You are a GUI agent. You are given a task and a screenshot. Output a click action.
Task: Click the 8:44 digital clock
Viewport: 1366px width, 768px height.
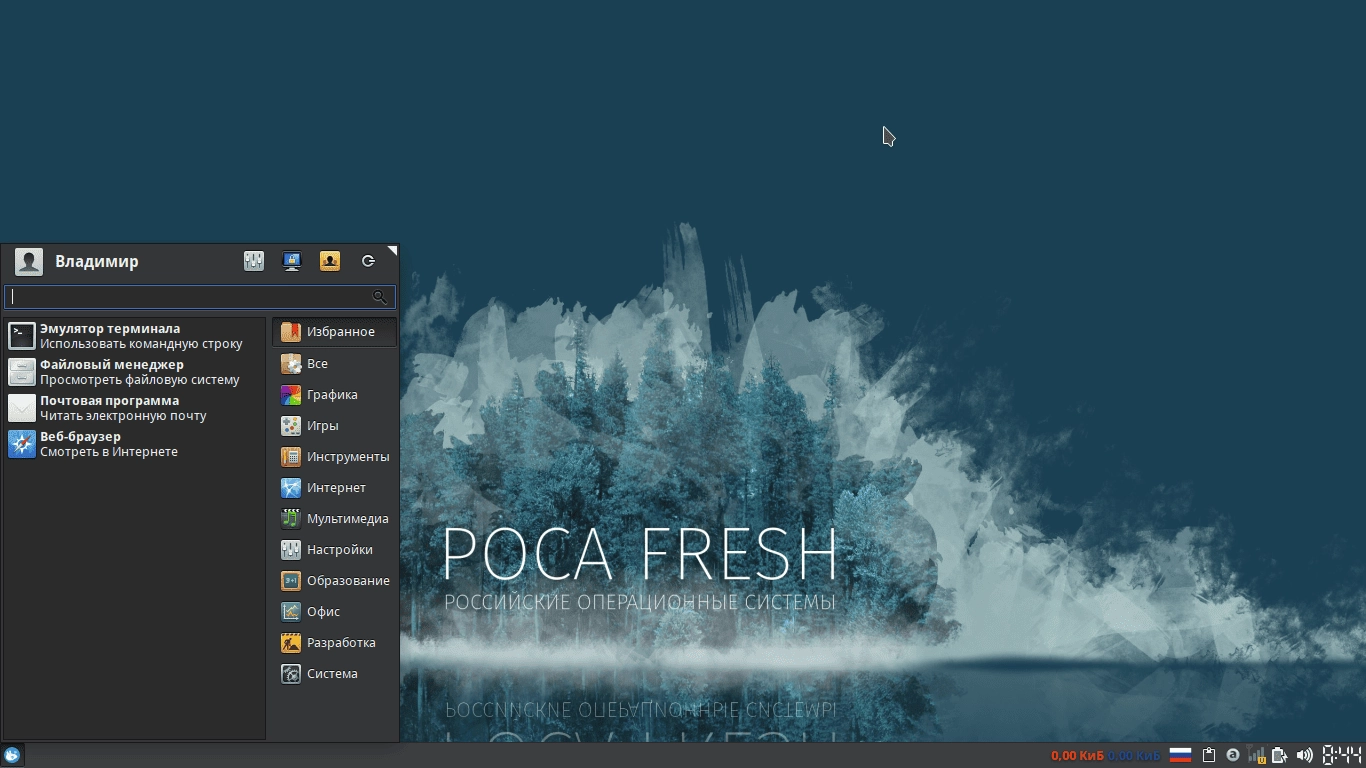tap(1342, 755)
